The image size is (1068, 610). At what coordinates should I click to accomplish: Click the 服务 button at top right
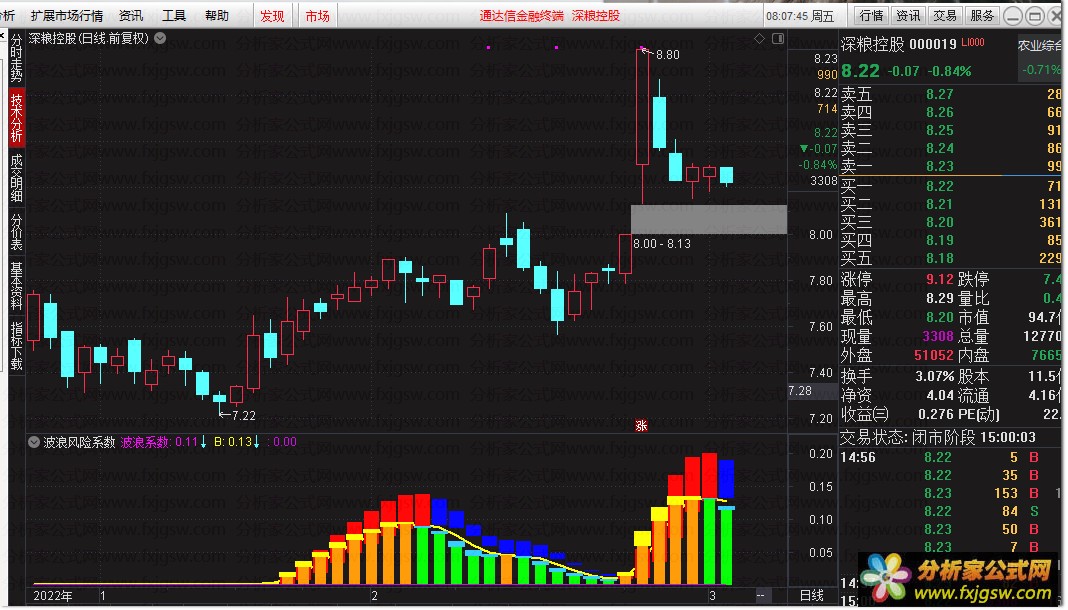tap(981, 15)
